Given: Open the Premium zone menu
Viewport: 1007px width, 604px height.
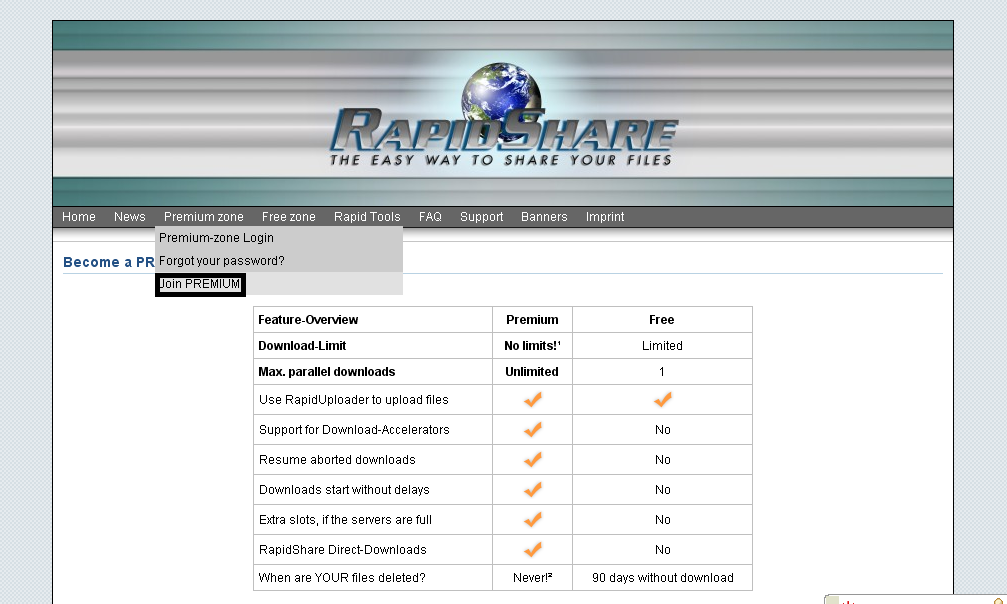Looking at the screenshot, I should click(204, 217).
